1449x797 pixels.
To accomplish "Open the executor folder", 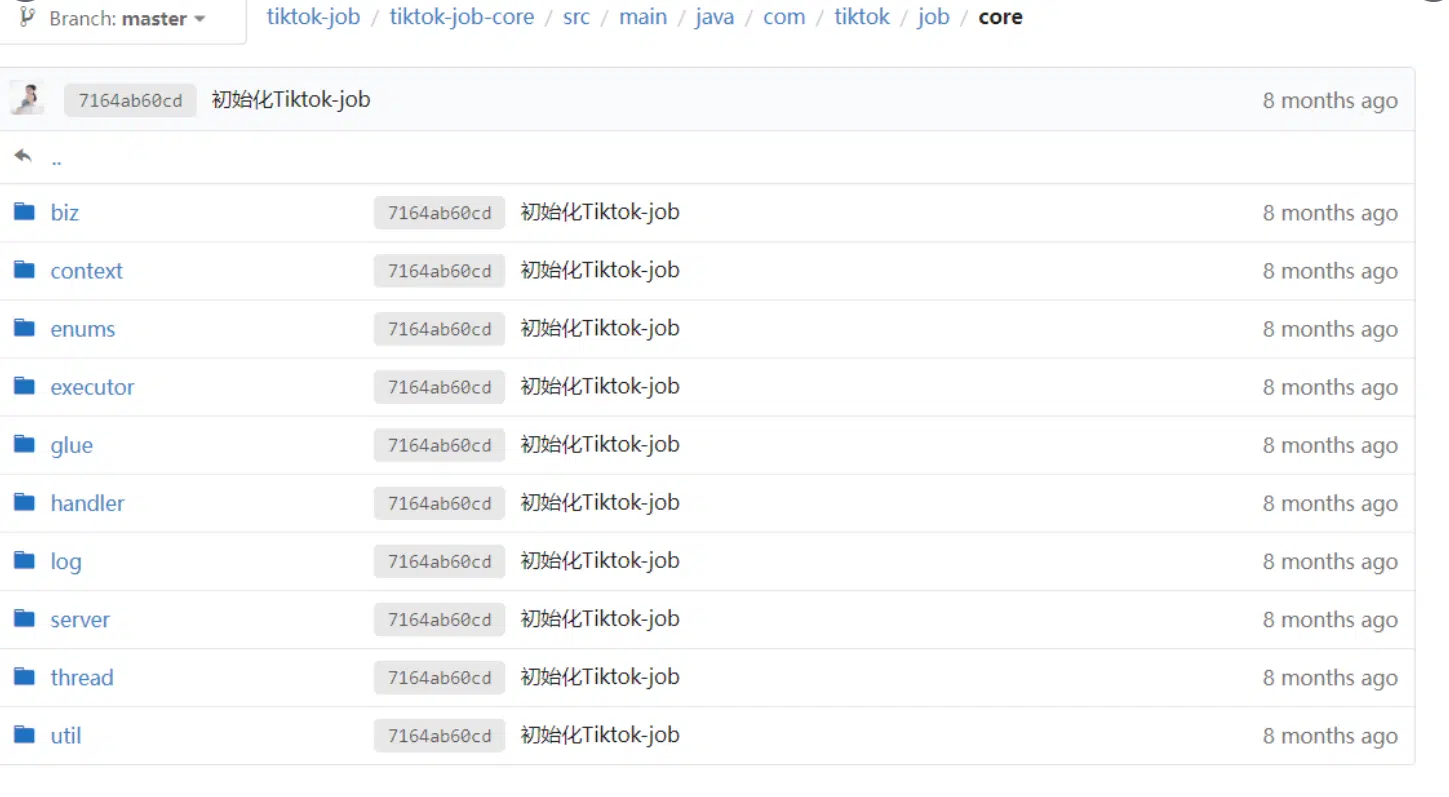I will coord(92,387).
